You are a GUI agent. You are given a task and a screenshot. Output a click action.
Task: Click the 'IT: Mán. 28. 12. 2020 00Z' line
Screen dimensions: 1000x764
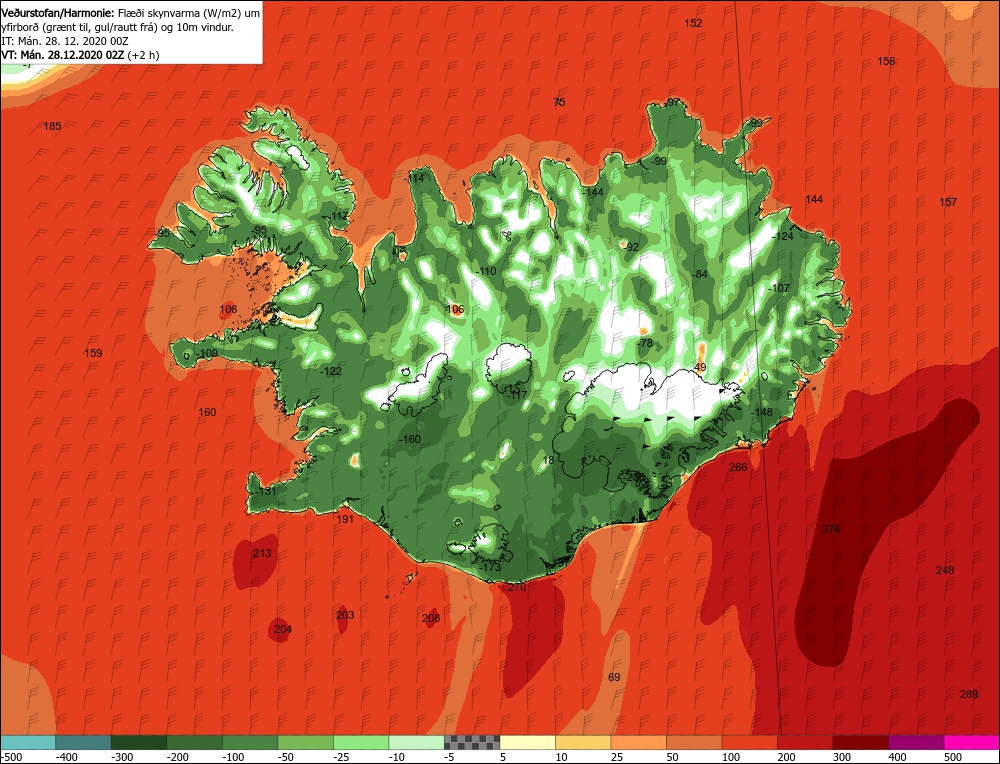[65, 41]
